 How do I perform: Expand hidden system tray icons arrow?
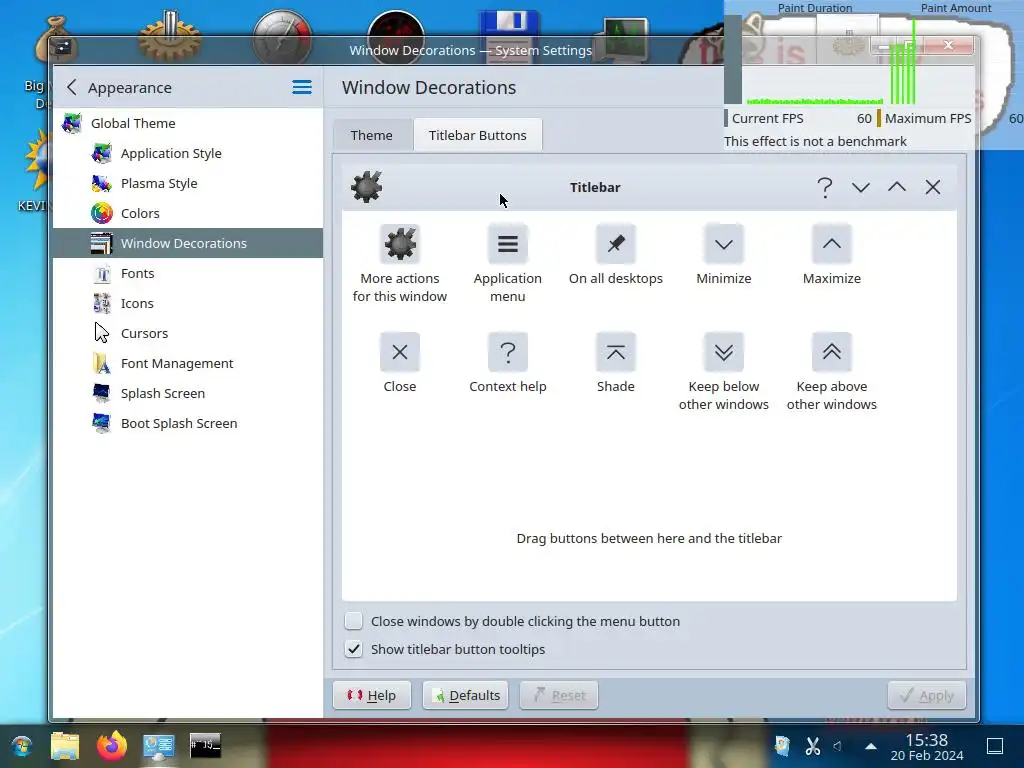click(x=871, y=746)
